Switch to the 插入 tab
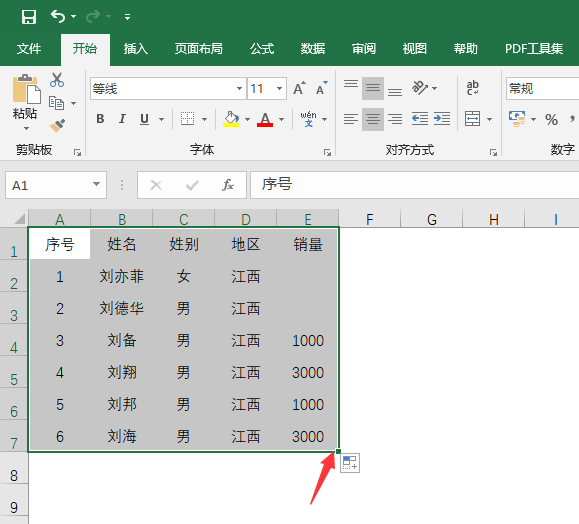Viewport: 579px width, 524px height. click(x=136, y=49)
